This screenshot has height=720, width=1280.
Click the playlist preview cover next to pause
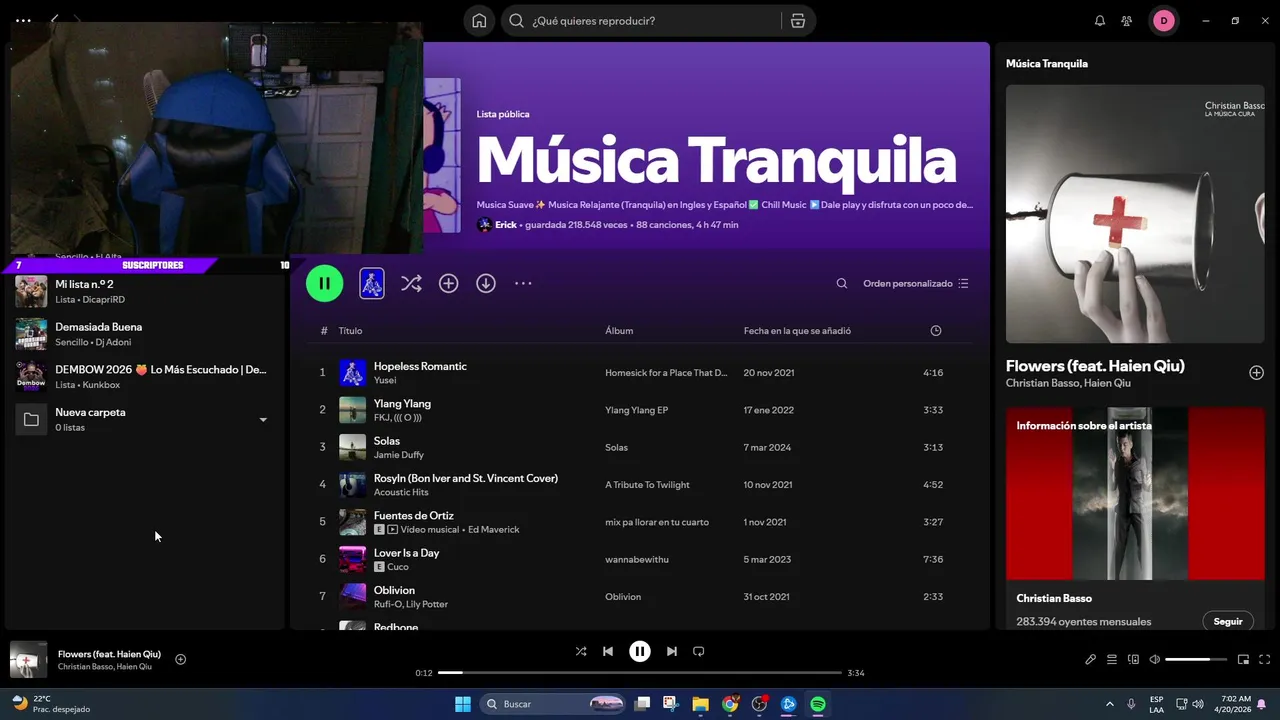(x=371, y=283)
